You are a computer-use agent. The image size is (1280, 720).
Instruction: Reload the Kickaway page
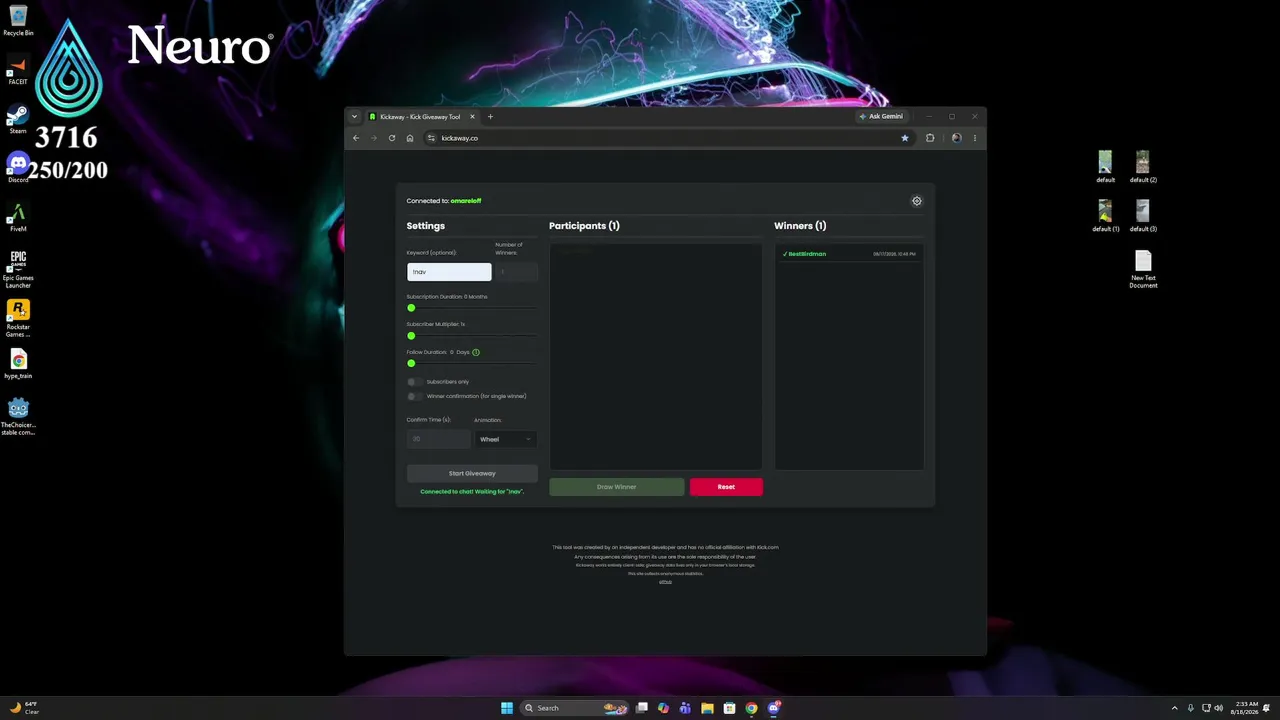[x=392, y=138]
